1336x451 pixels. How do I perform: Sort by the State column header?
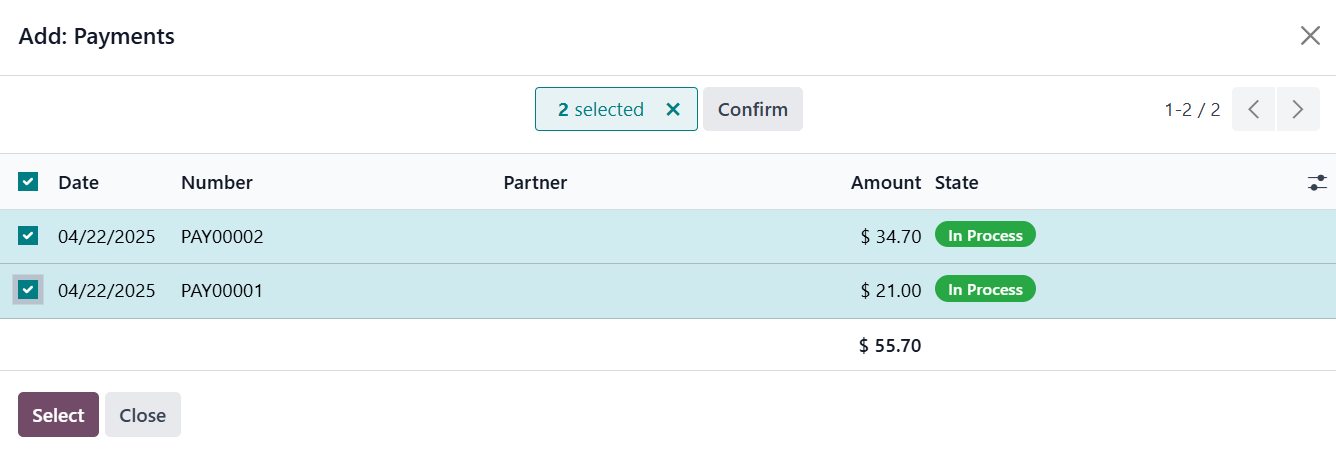pos(956,182)
